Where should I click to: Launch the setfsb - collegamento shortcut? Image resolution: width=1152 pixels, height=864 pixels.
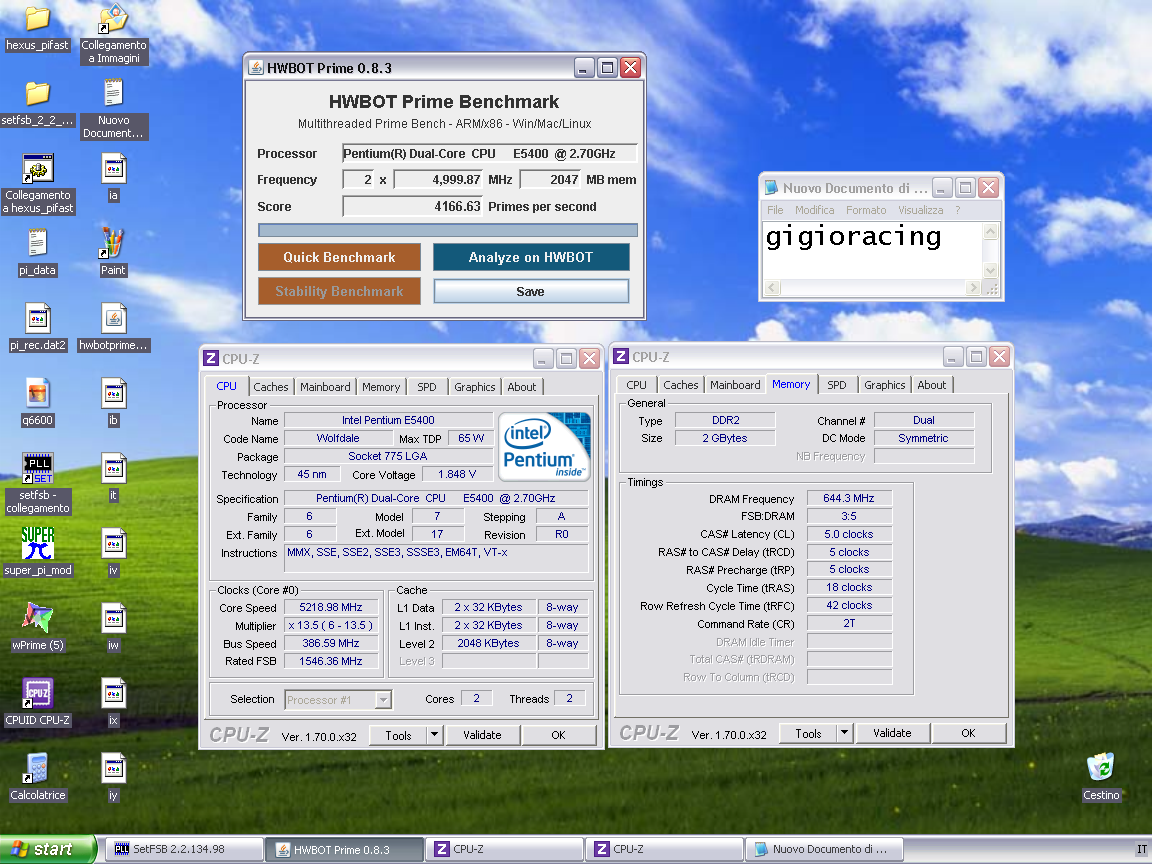pyautogui.click(x=37, y=469)
